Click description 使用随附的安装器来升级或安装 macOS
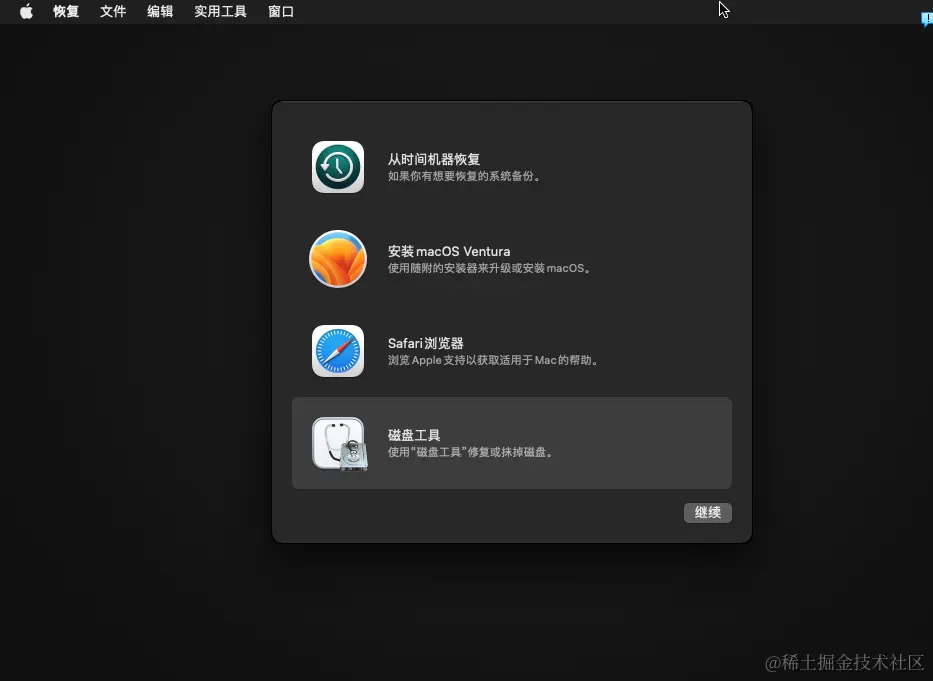 [x=490, y=268]
